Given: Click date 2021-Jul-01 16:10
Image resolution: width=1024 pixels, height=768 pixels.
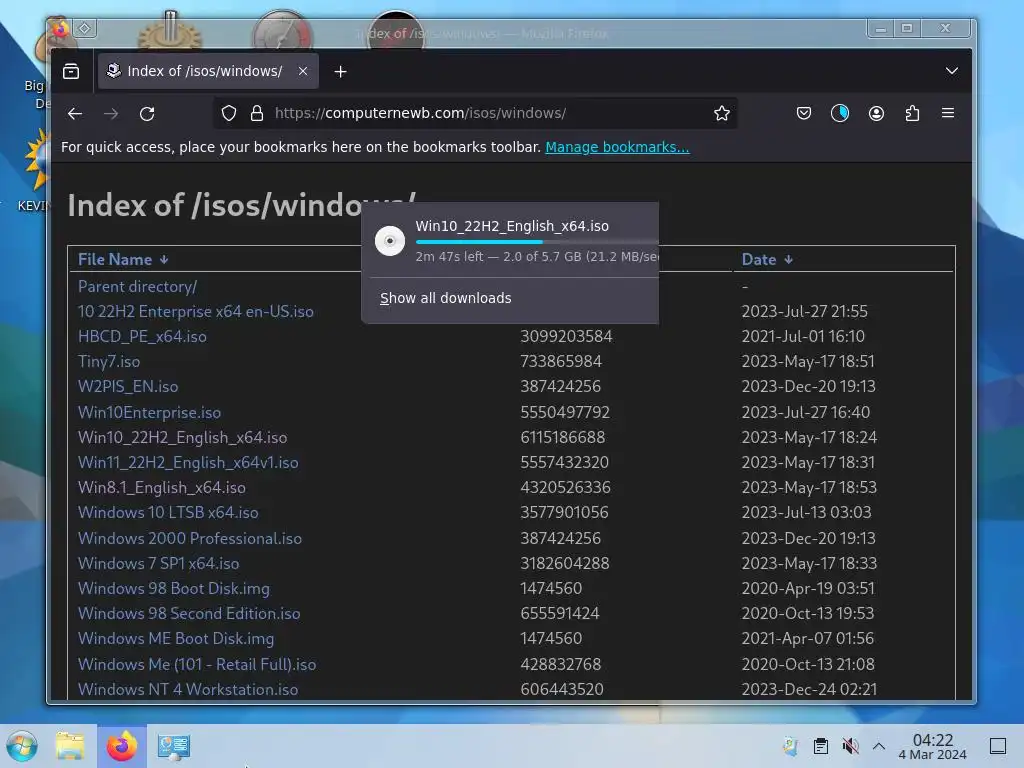Looking at the screenshot, I should (803, 336).
